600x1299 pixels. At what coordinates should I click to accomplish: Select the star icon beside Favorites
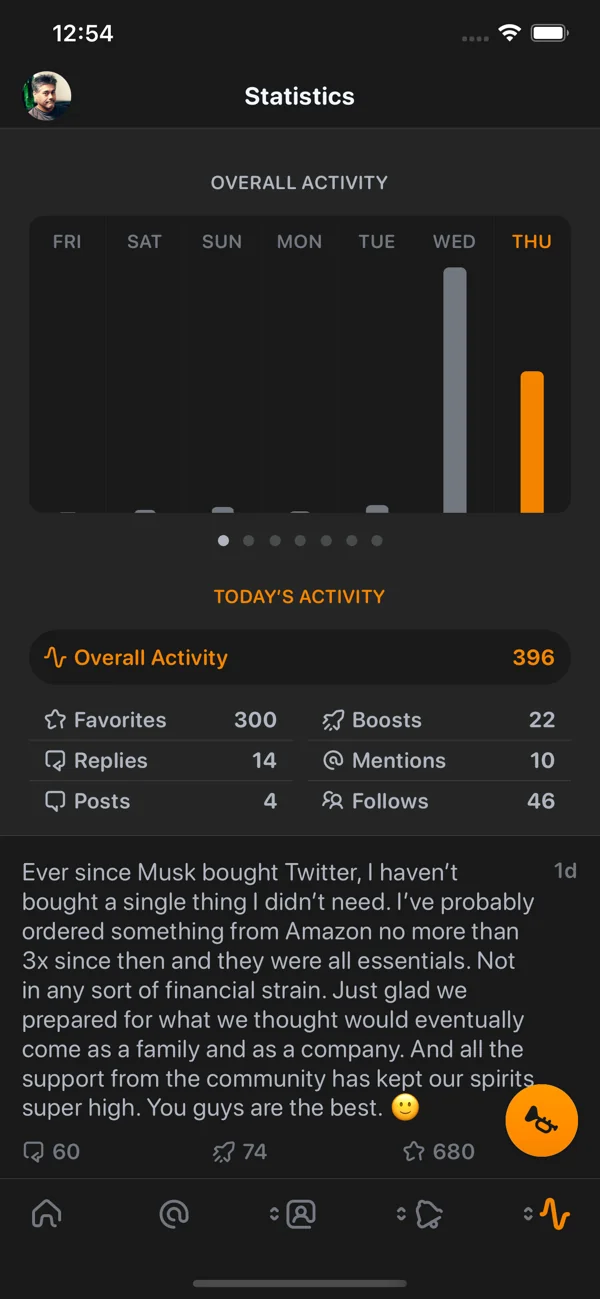tap(53, 719)
